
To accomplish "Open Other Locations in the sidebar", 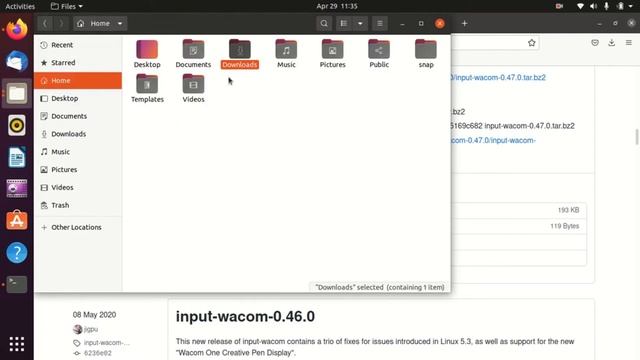I will click(x=78, y=227).
